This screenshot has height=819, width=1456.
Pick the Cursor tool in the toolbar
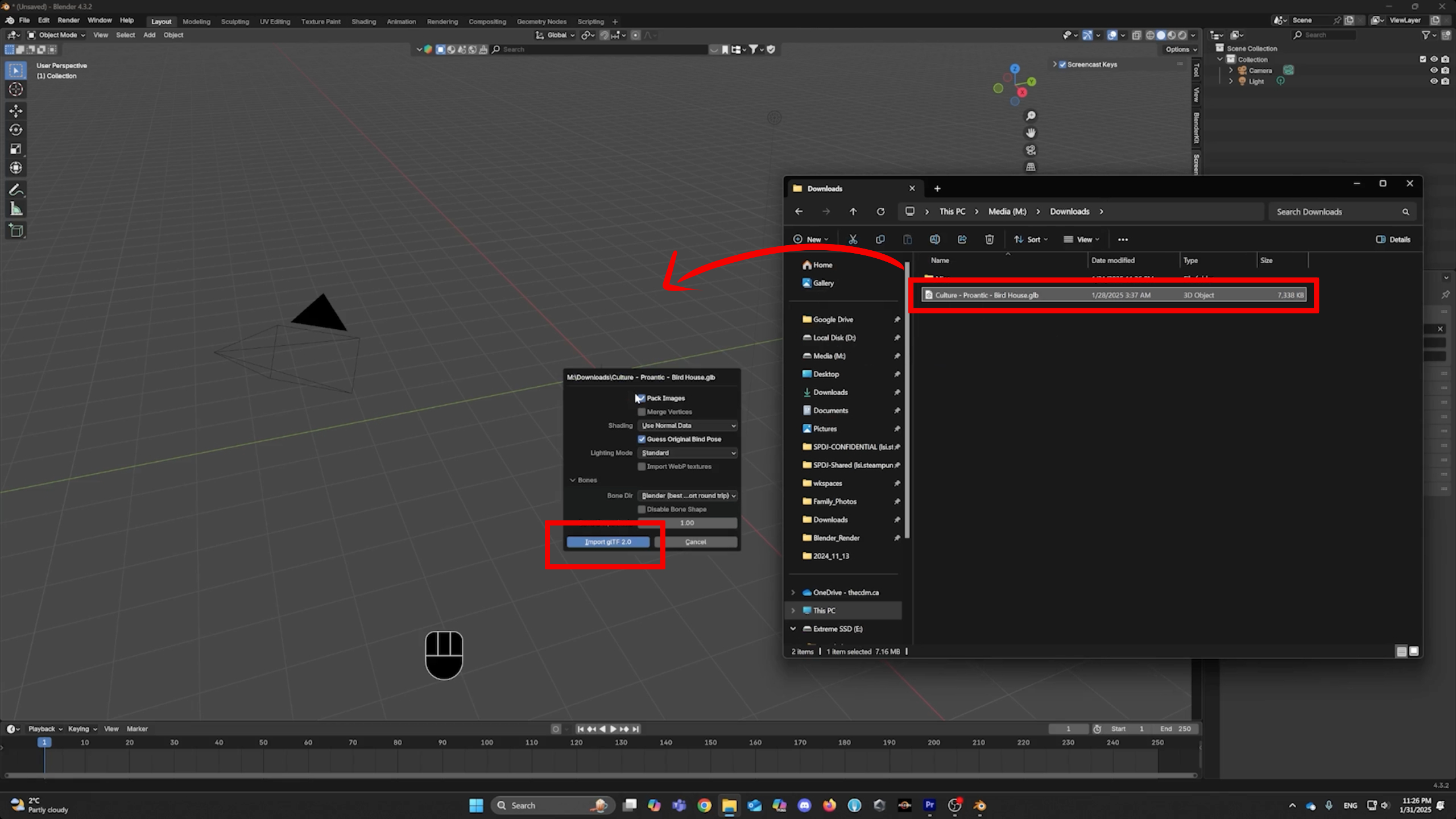point(15,89)
